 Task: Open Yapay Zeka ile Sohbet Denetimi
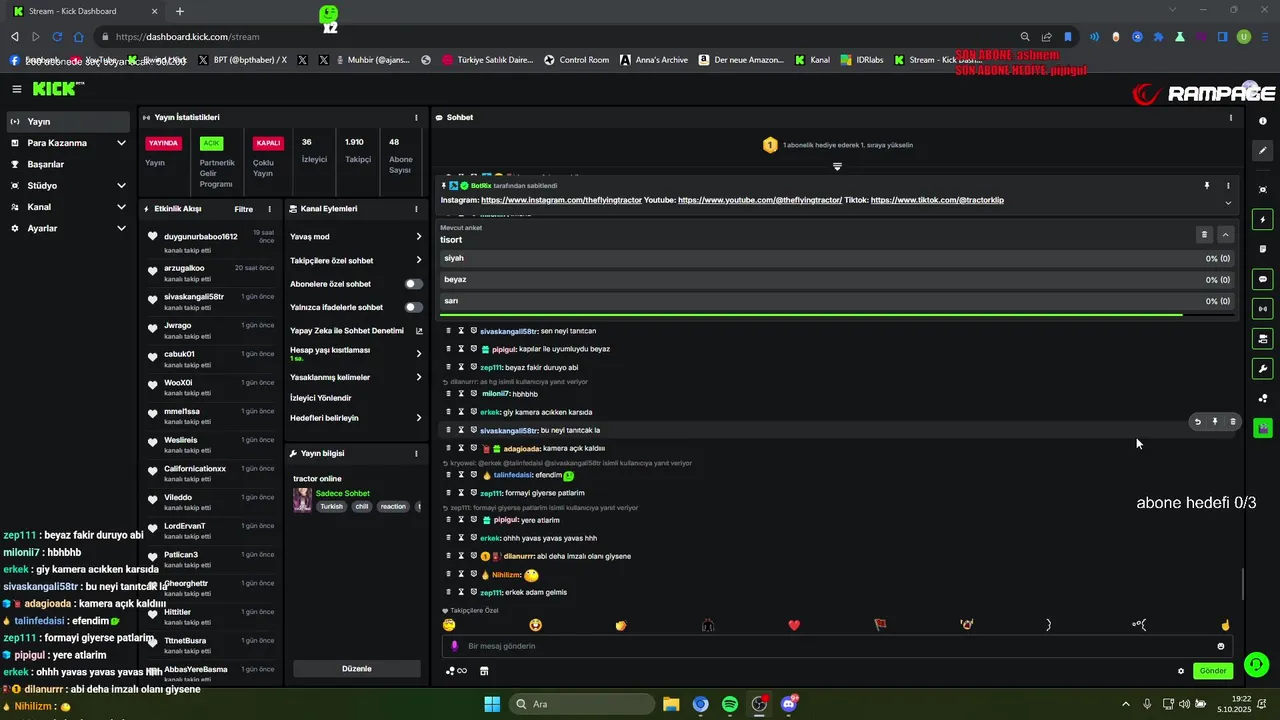[x=356, y=331]
